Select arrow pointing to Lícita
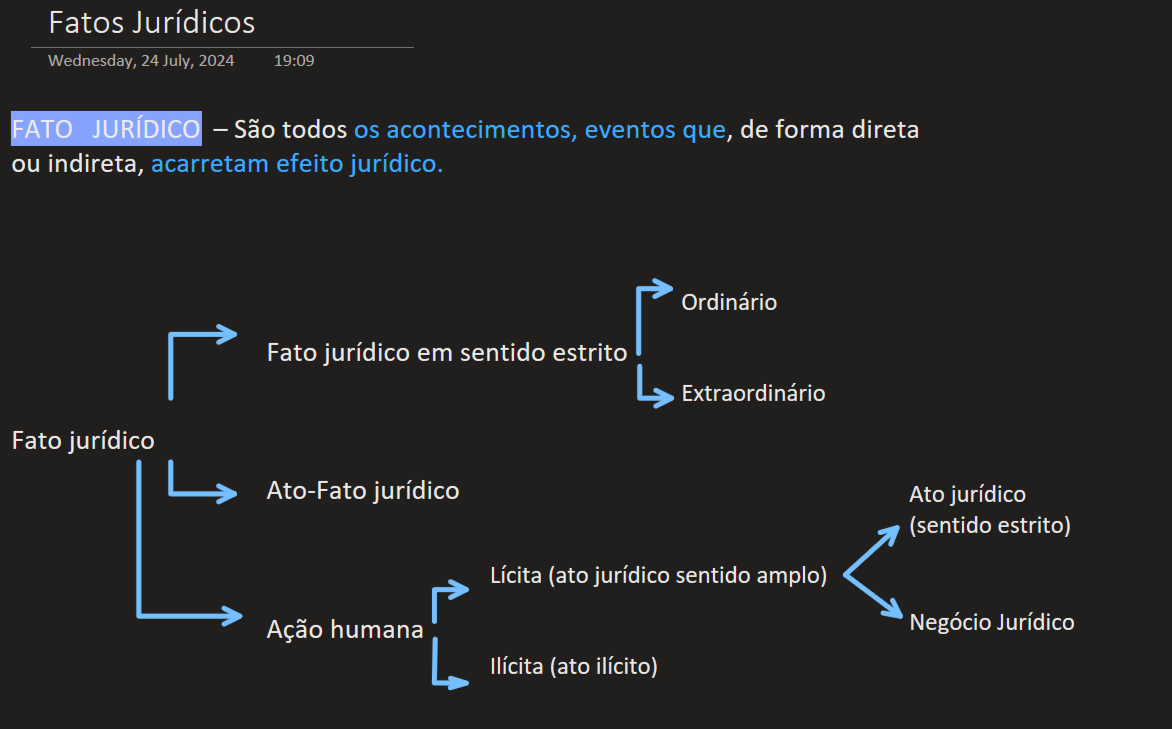The height and width of the screenshot is (729, 1172). tap(450, 600)
